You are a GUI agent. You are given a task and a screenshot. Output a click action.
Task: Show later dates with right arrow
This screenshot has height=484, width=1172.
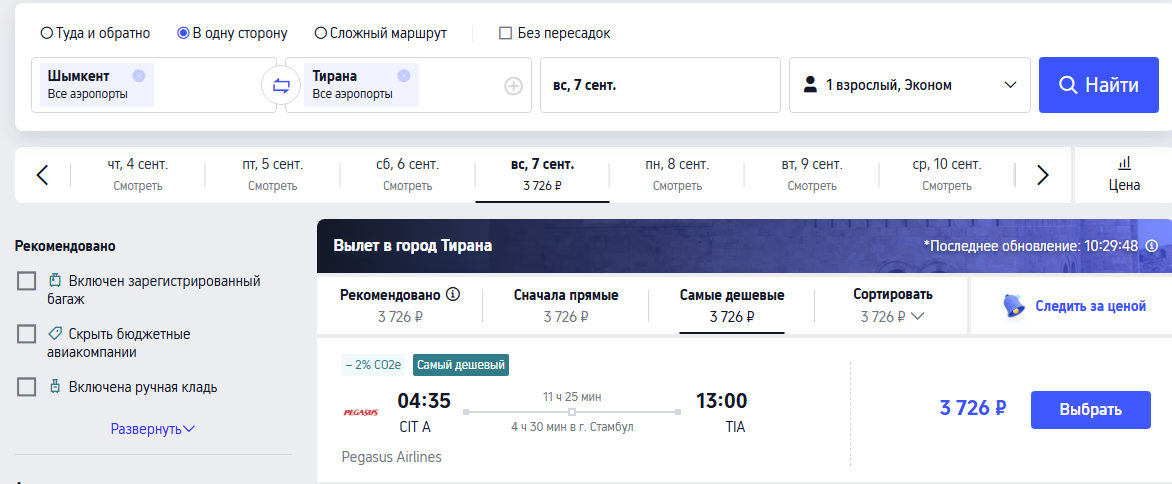pos(1043,176)
